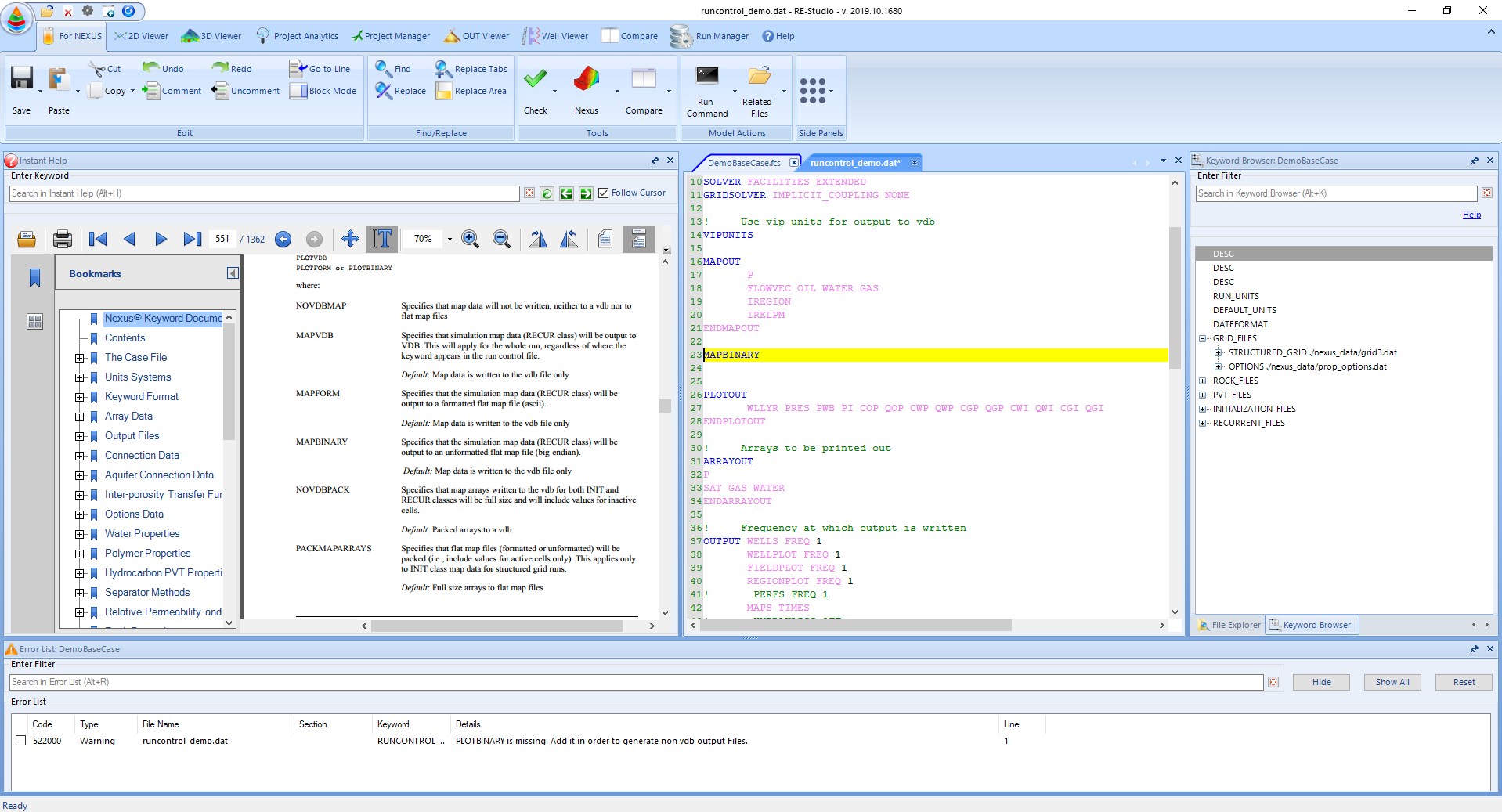Toggle continuous page layout in help viewer

click(x=639, y=239)
